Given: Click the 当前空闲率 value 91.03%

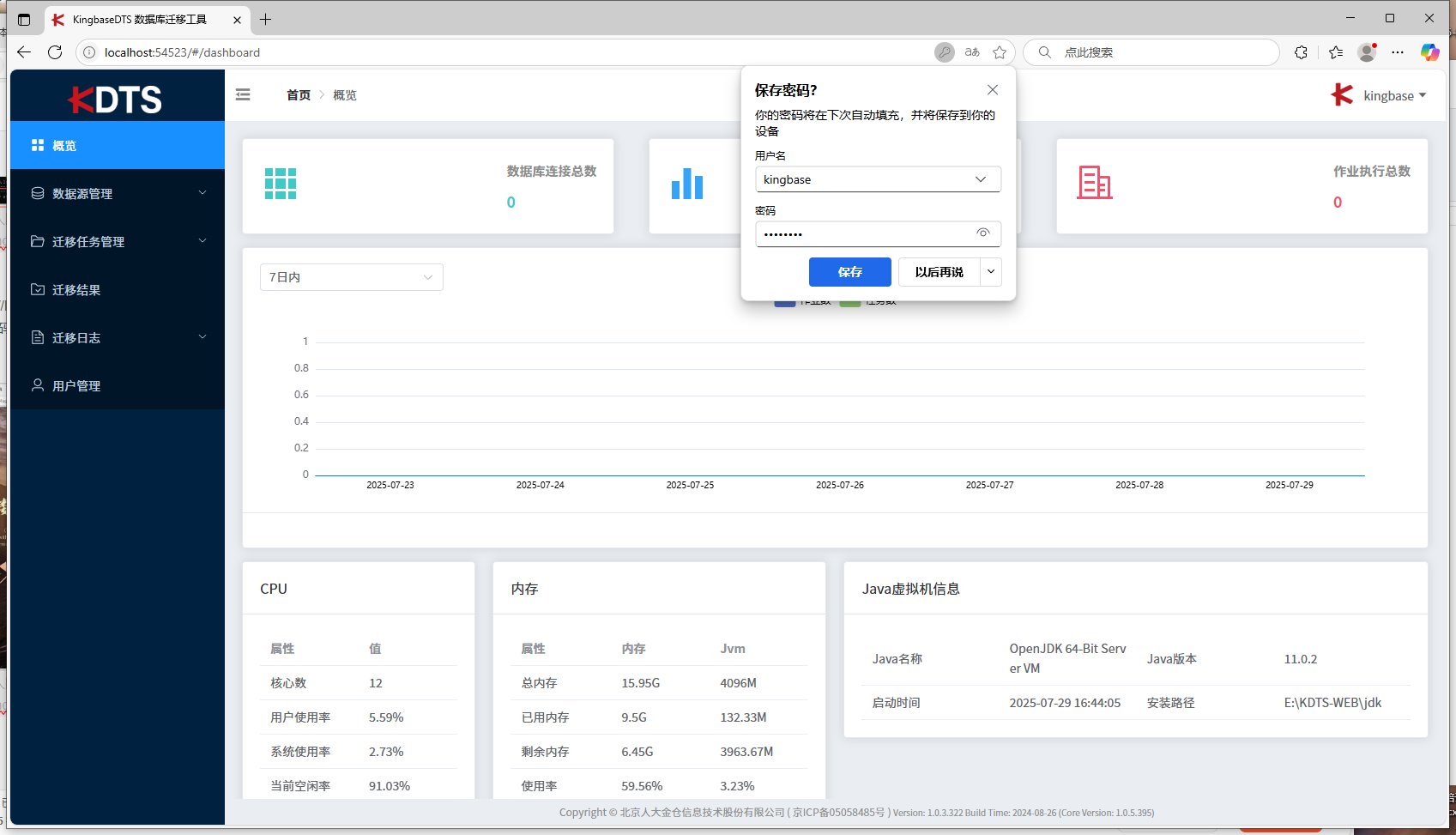Looking at the screenshot, I should point(390,786).
